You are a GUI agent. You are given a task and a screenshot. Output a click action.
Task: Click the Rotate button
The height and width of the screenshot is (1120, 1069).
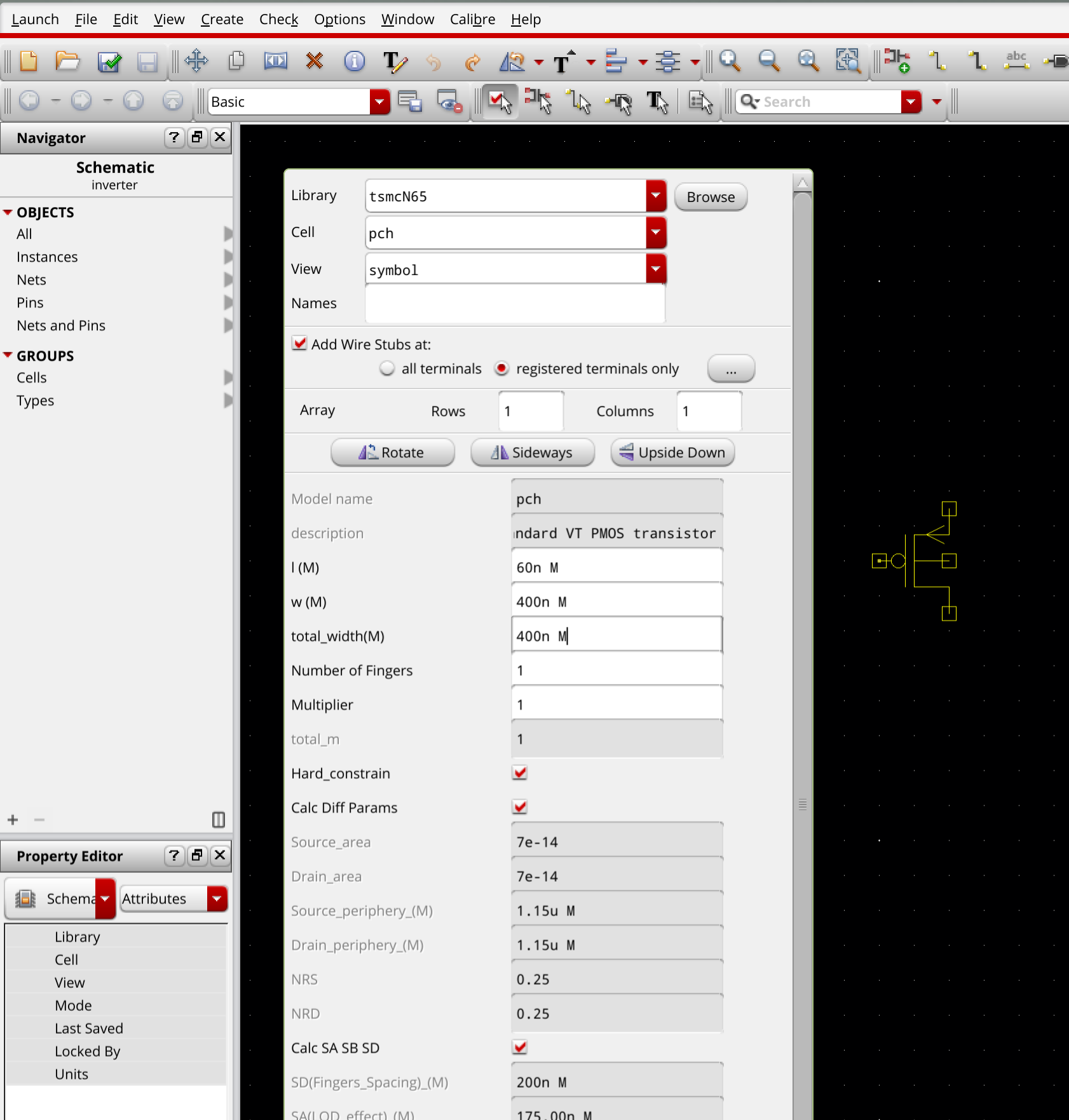[393, 452]
